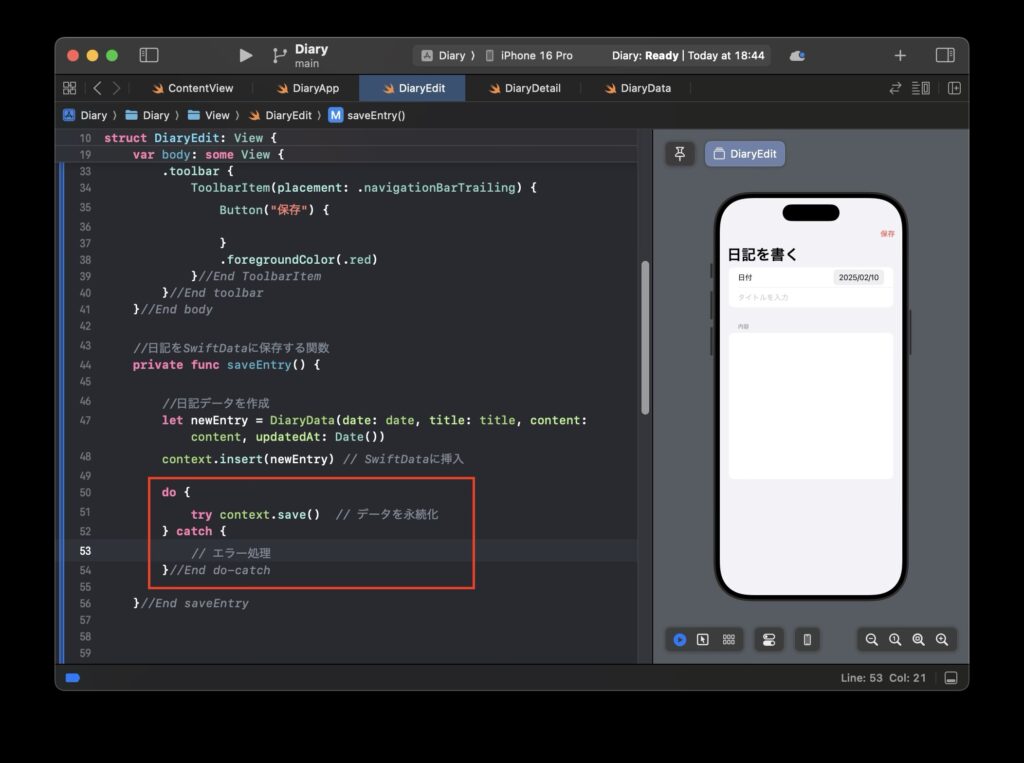This screenshot has height=763, width=1024.
Task: Click Diary project in breadcrumb
Action: point(86,116)
